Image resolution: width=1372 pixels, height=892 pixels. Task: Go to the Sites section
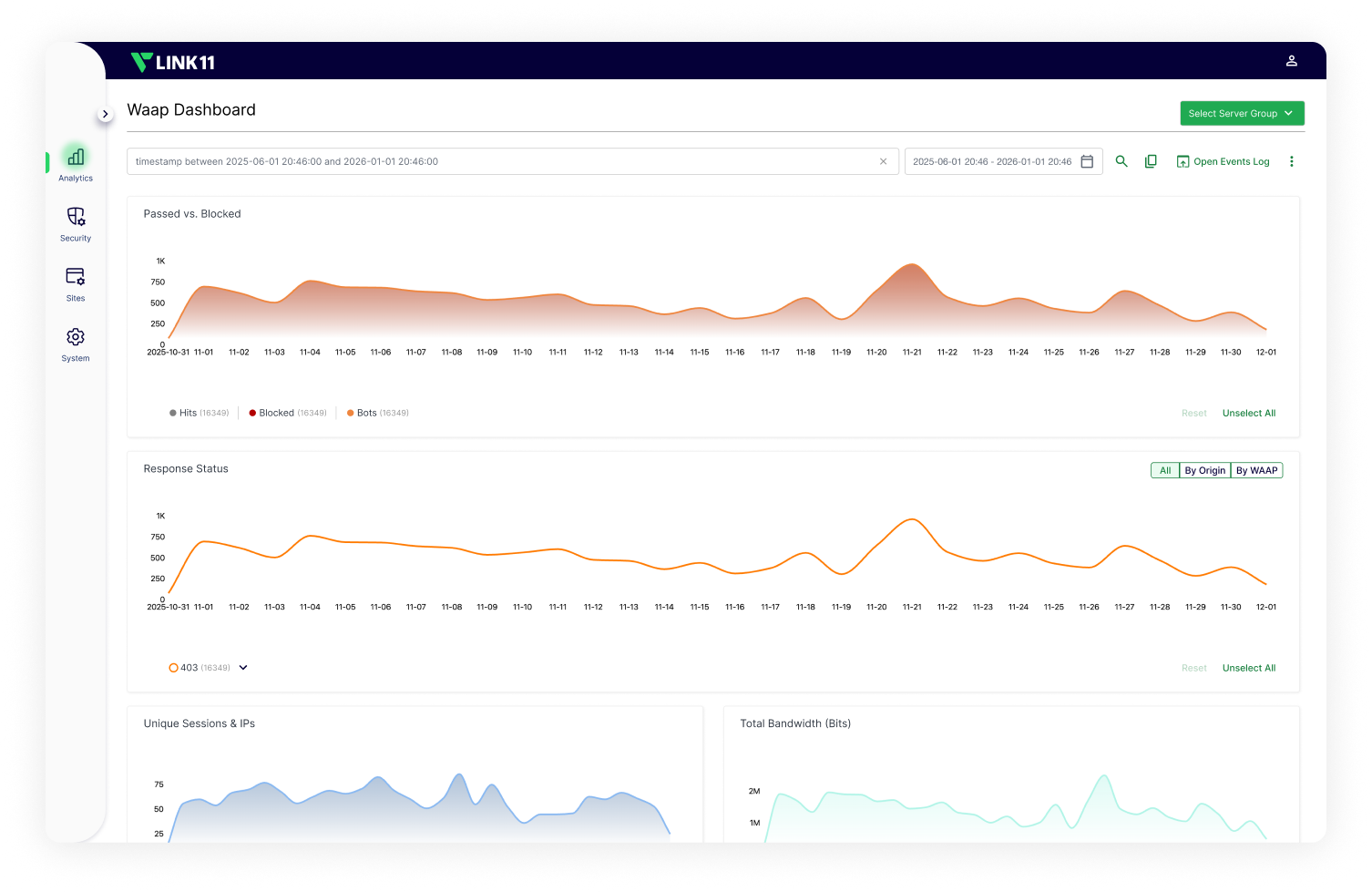76,277
